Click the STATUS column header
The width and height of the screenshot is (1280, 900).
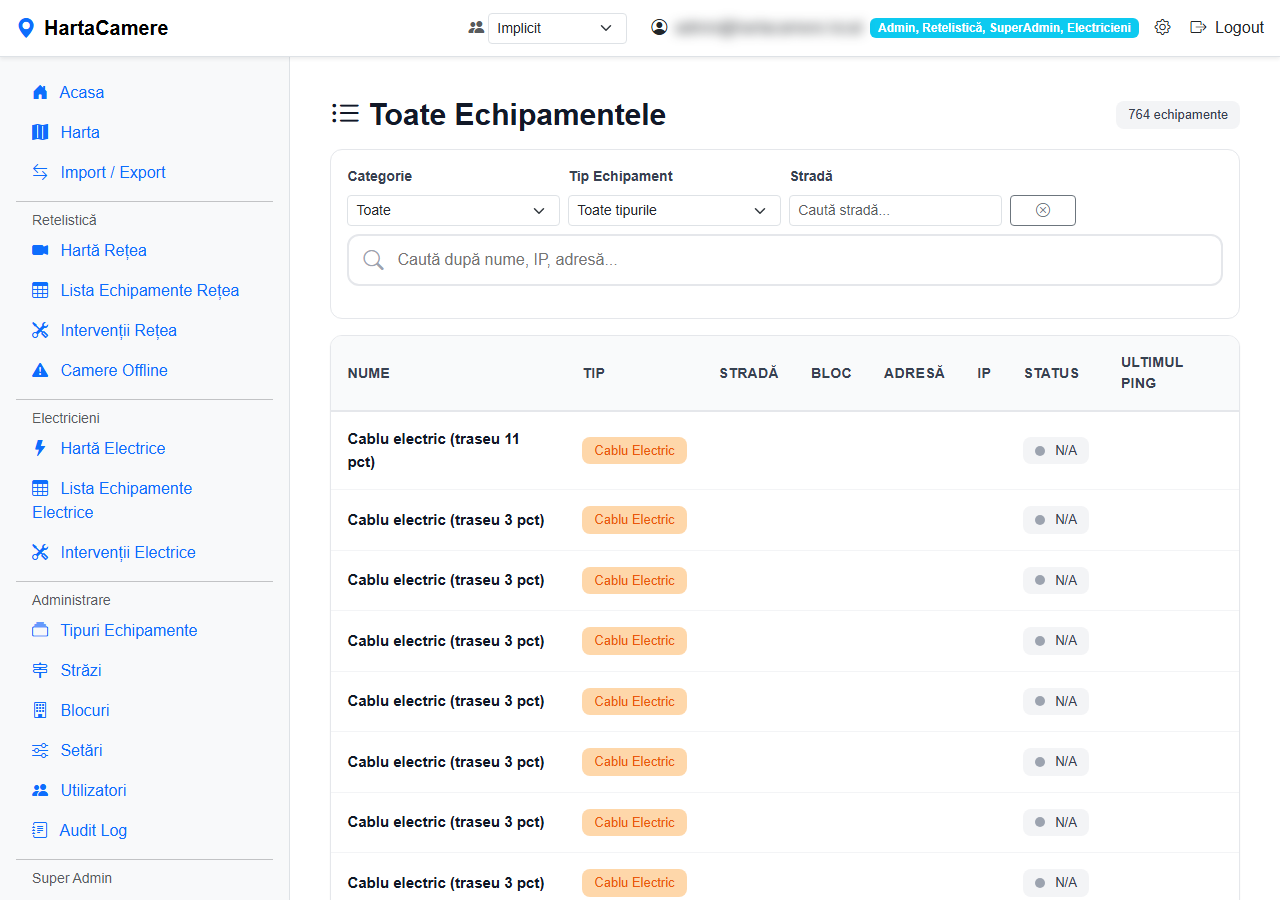pos(1051,373)
